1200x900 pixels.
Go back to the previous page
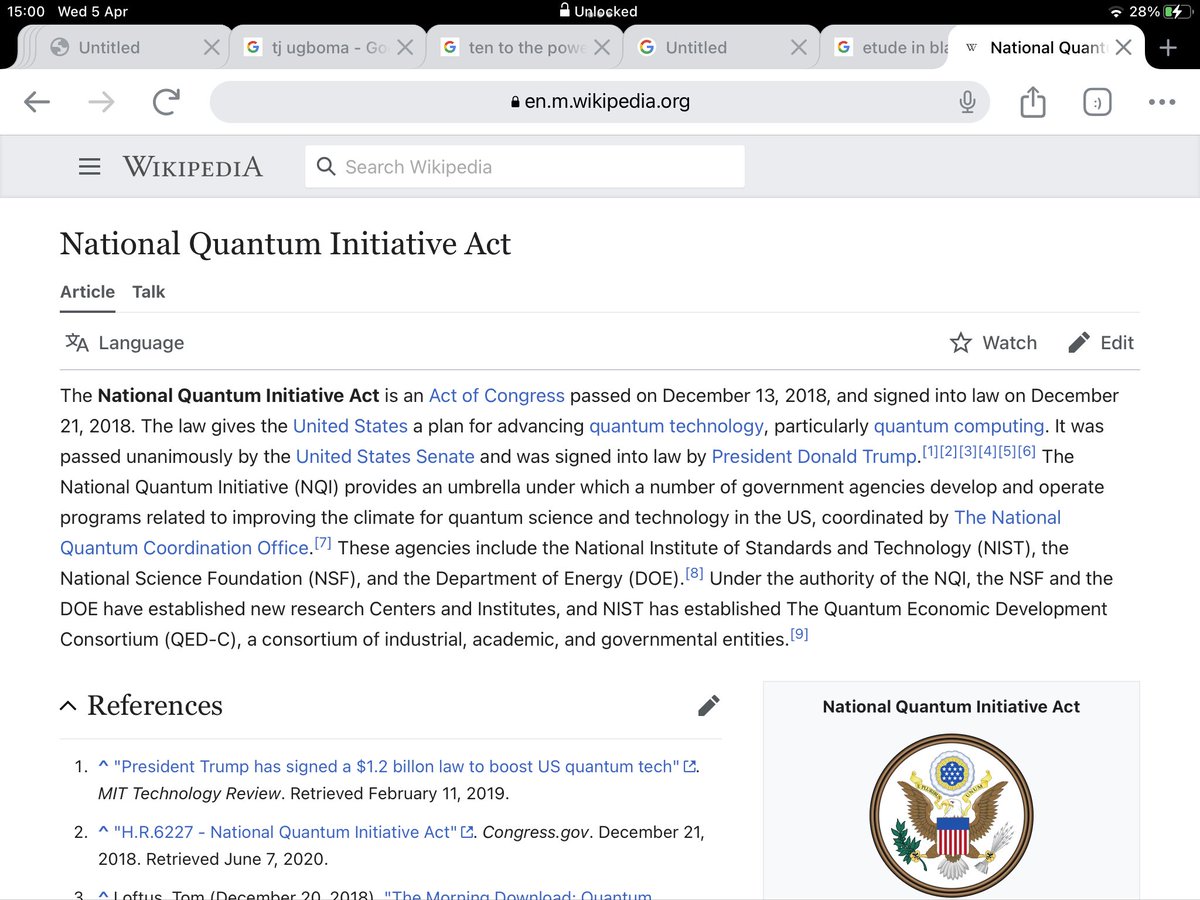(x=37, y=102)
